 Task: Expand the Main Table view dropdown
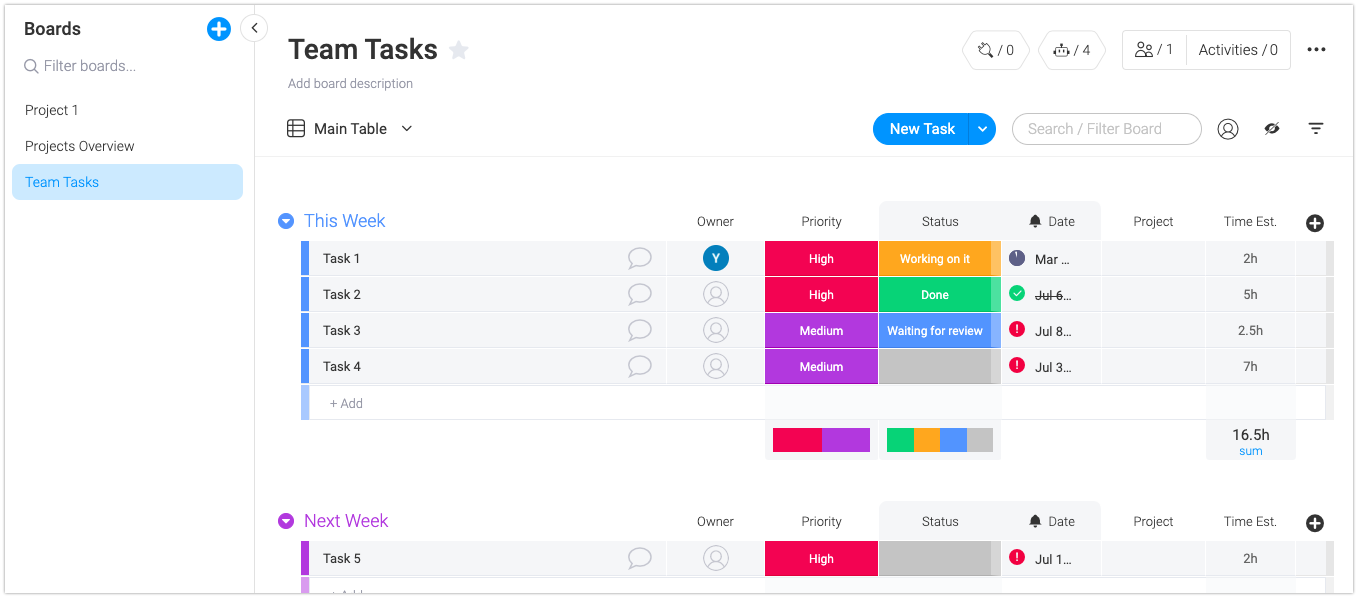point(407,129)
